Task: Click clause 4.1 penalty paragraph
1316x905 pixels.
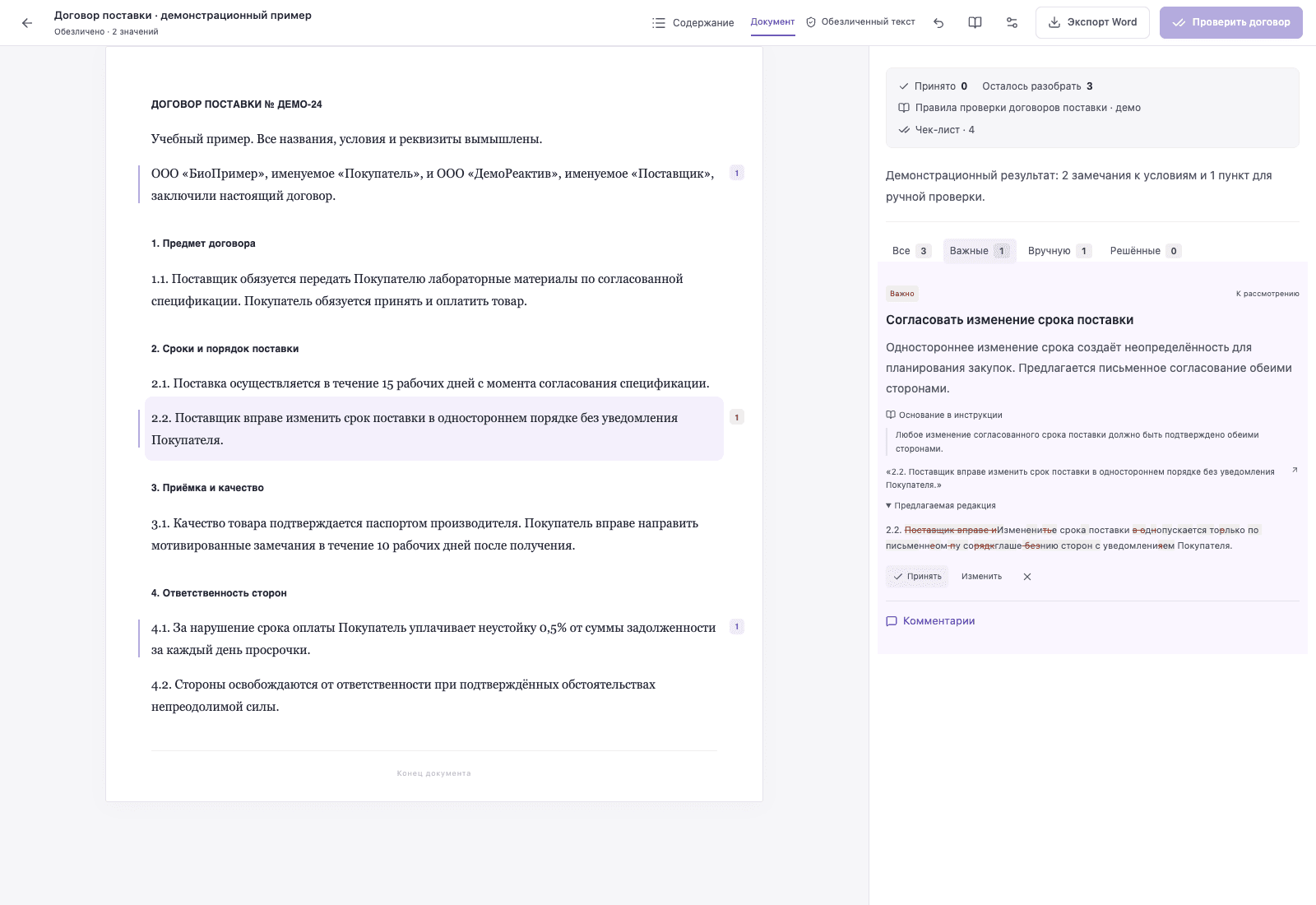Action: pyautogui.click(x=433, y=638)
